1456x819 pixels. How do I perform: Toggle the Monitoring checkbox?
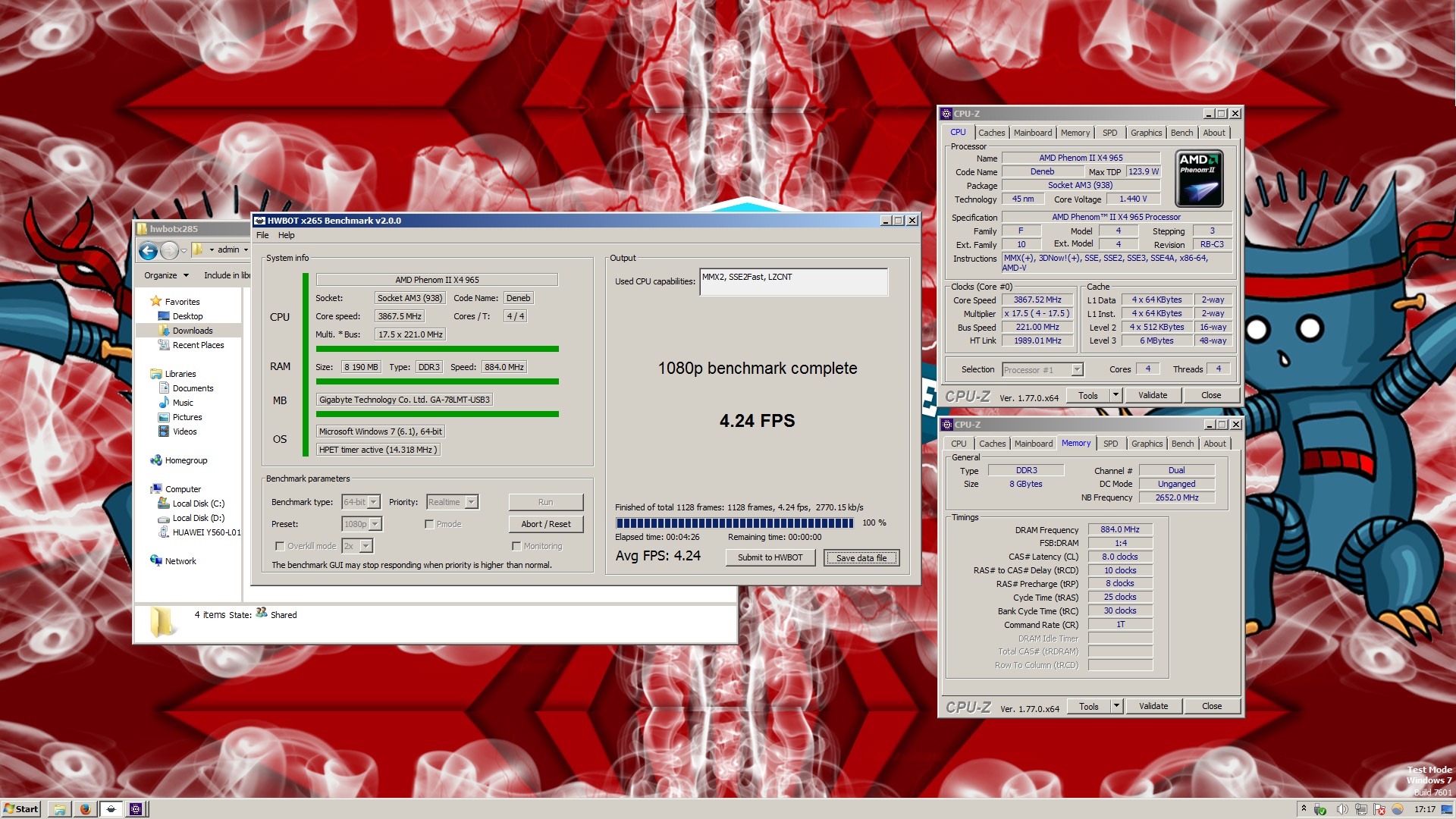pyautogui.click(x=516, y=546)
